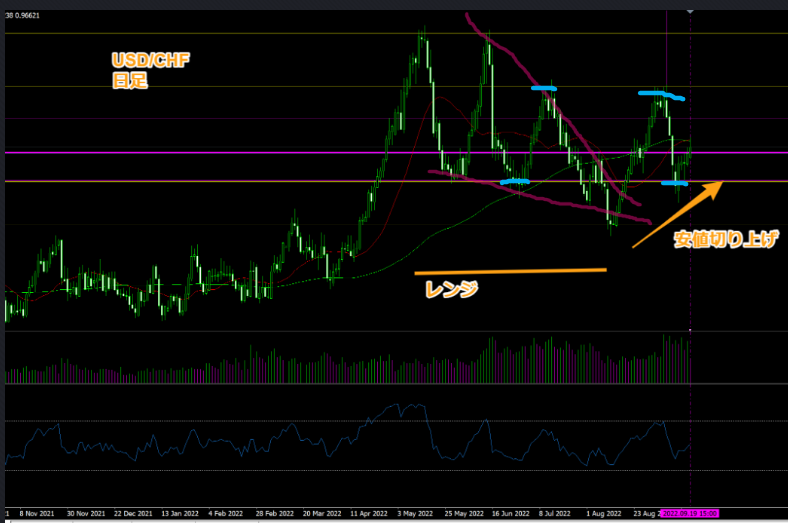
Task: Select the レンジ text annotation
Action: (x=450, y=290)
